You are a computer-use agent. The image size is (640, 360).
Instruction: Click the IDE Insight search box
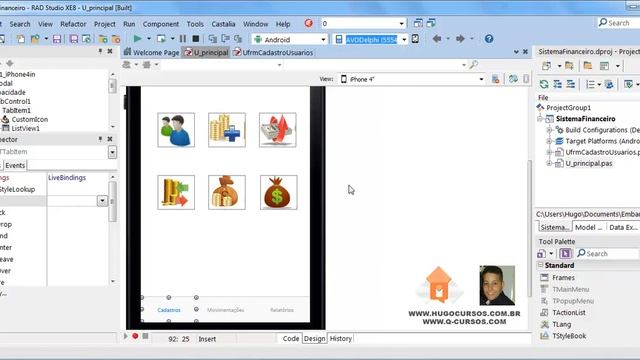pos(618,23)
